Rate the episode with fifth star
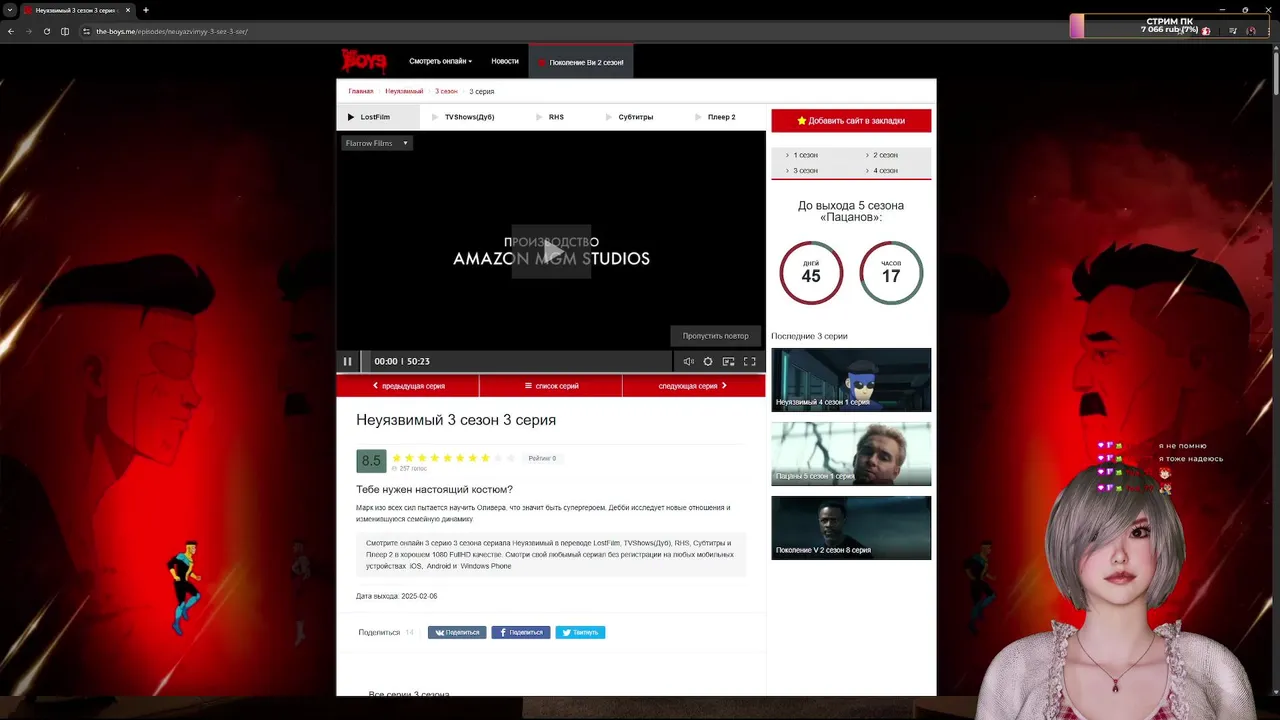This screenshot has height=720, width=1280. tap(447, 458)
